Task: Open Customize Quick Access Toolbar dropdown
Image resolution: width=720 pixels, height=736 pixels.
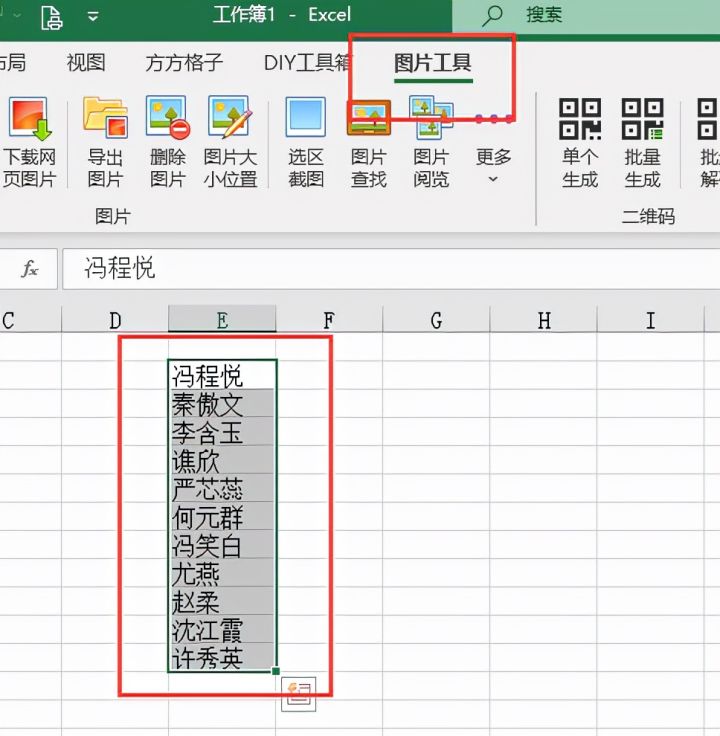Action: click(93, 17)
